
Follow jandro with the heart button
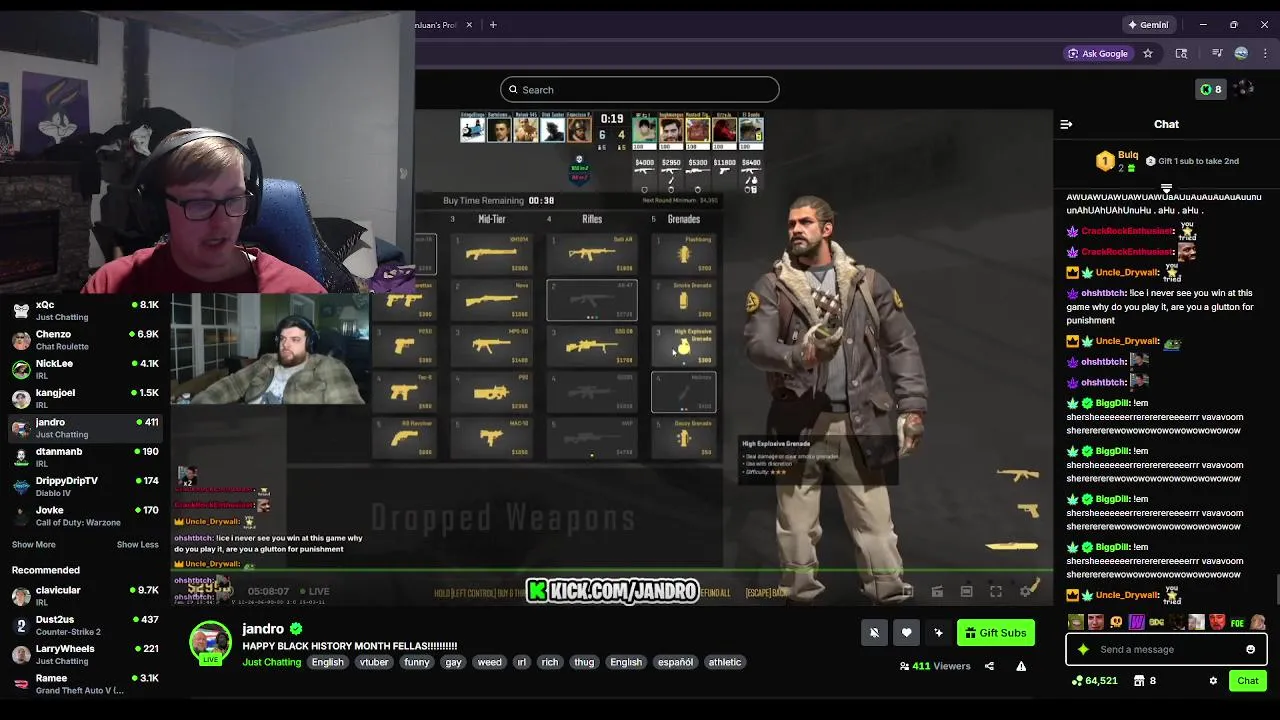906,632
